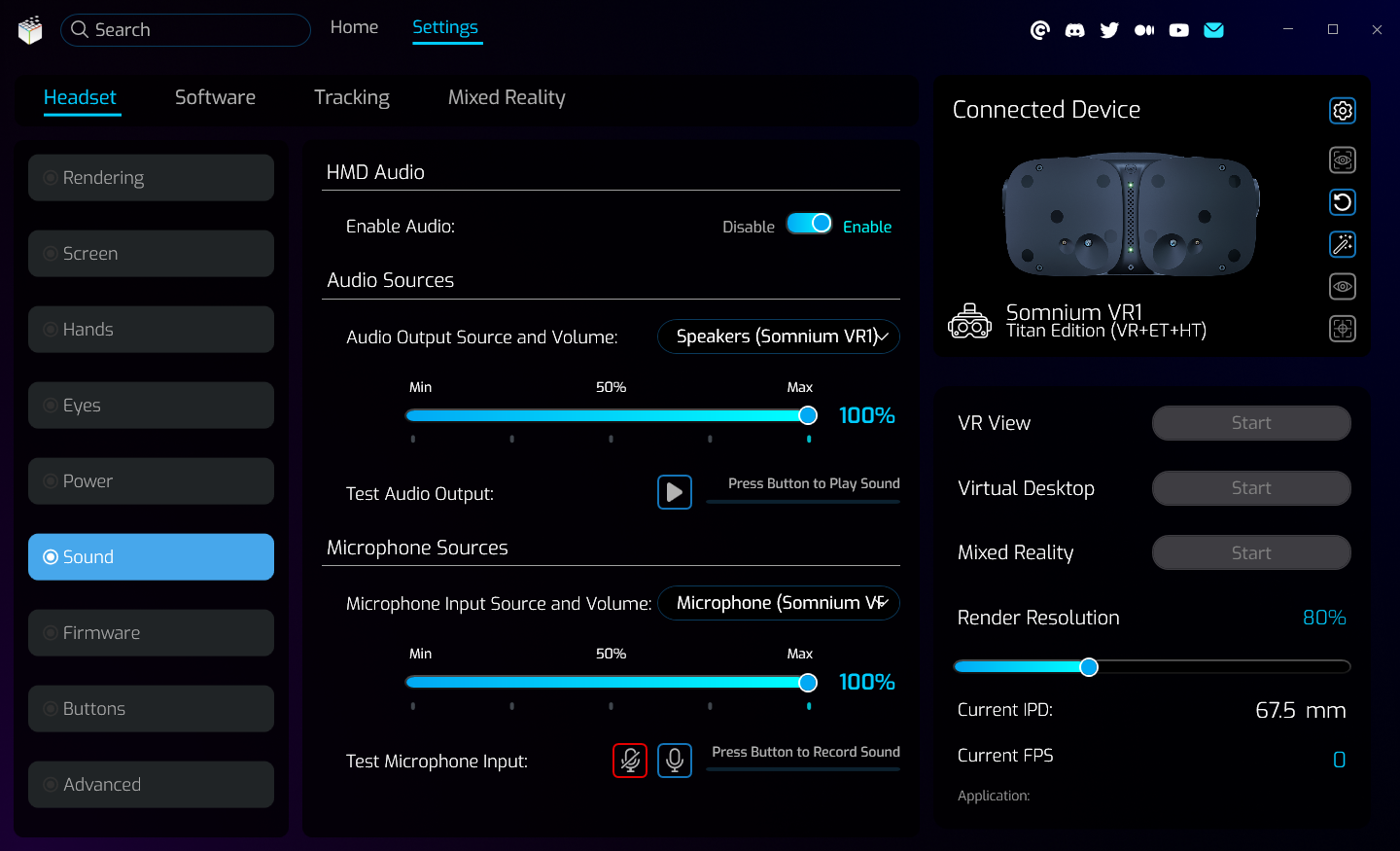Click the muted microphone red icon
Viewport: 1400px width, 851px height.
pyautogui.click(x=630, y=760)
